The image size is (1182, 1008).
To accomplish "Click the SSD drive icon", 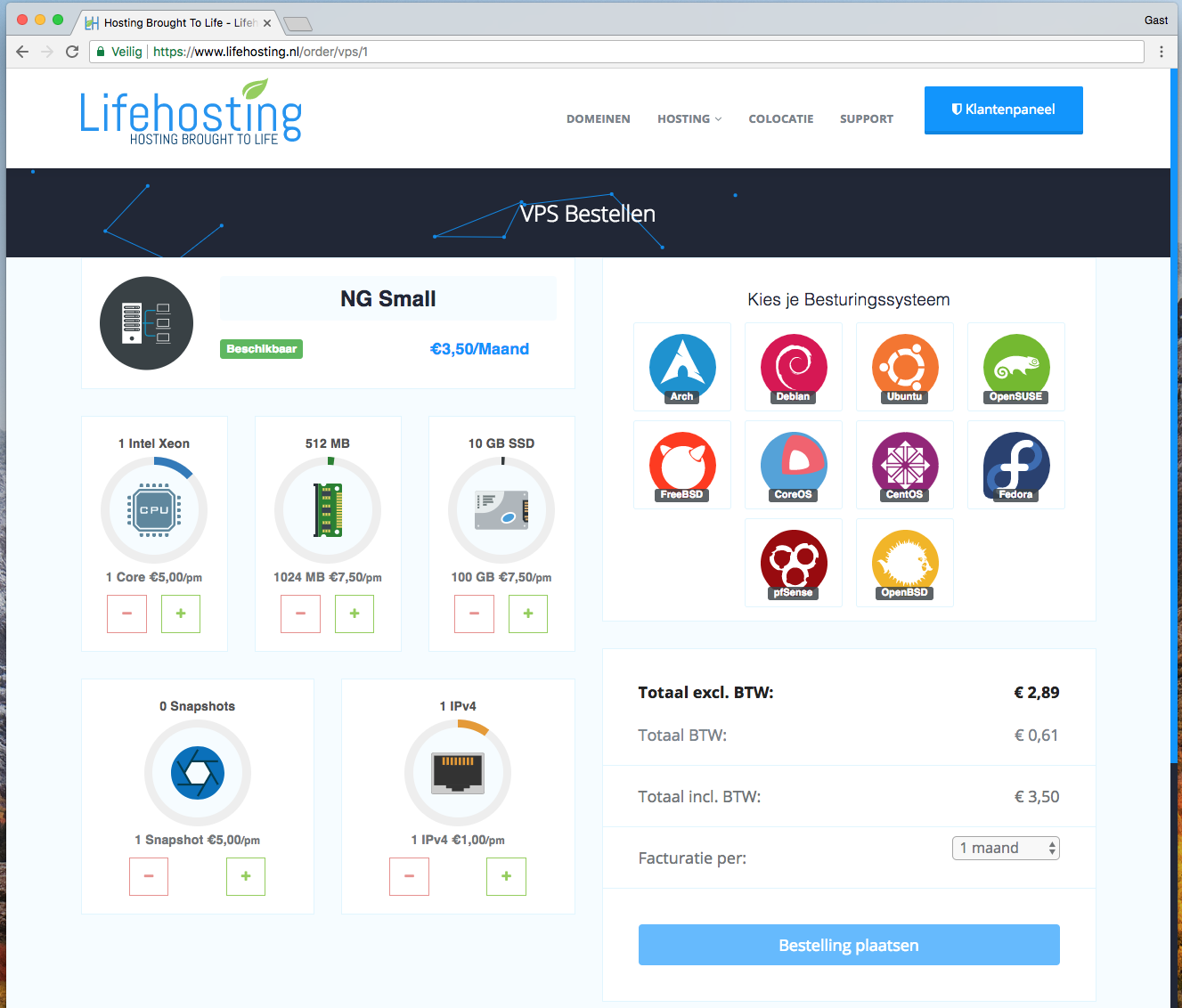I will pos(501,510).
